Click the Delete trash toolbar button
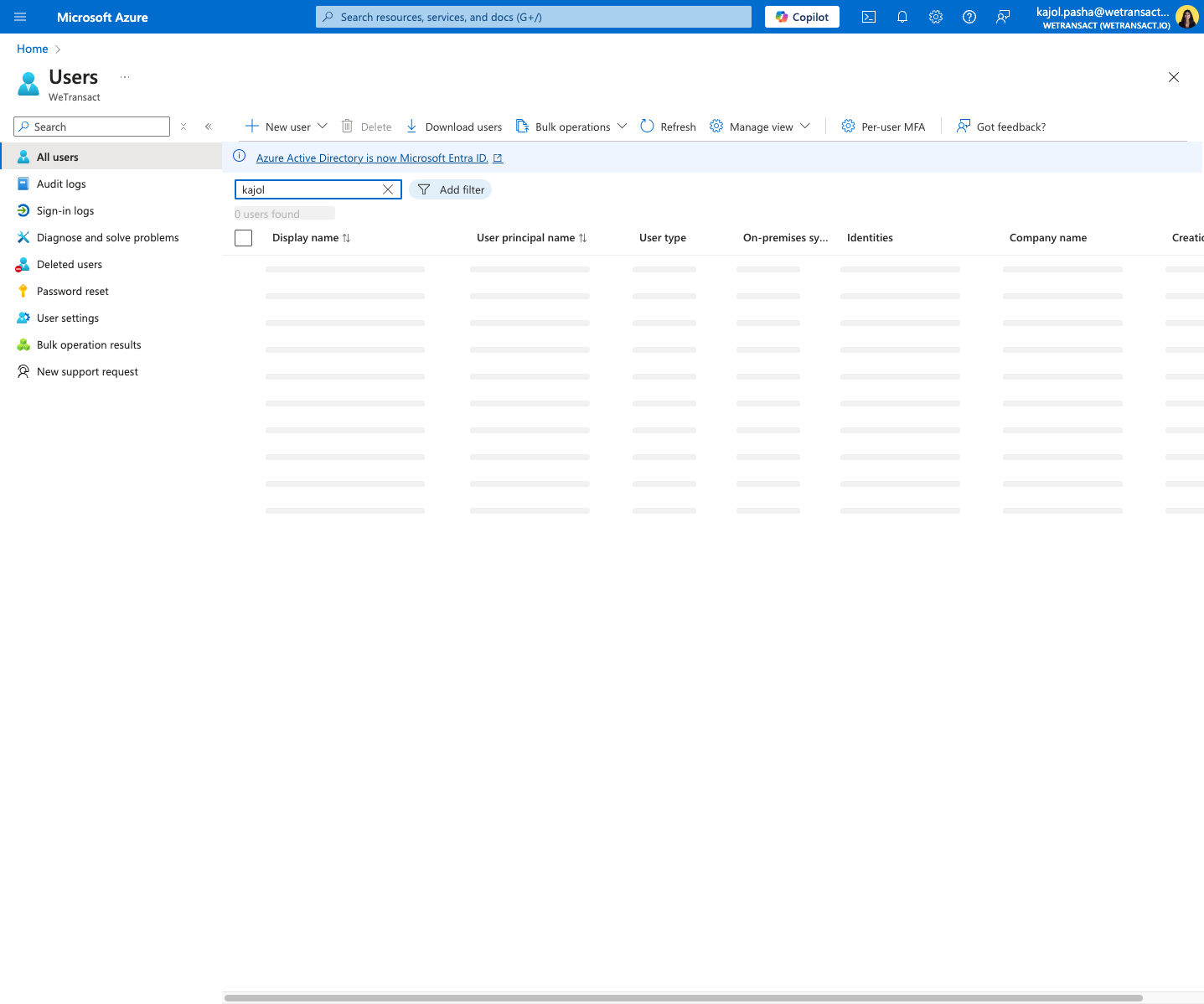The height and width of the screenshot is (1004, 1204). click(x=366, y=127)
